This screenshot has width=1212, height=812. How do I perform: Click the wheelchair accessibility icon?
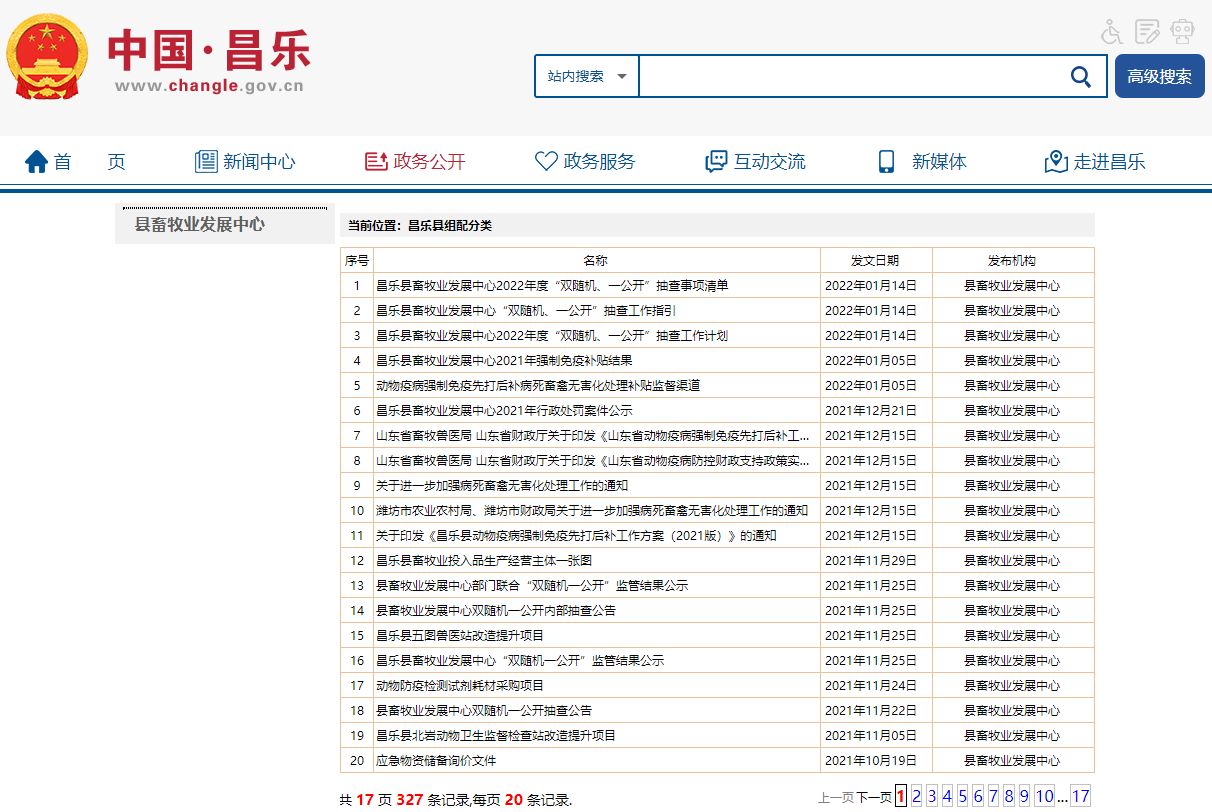pos(1112,32)
